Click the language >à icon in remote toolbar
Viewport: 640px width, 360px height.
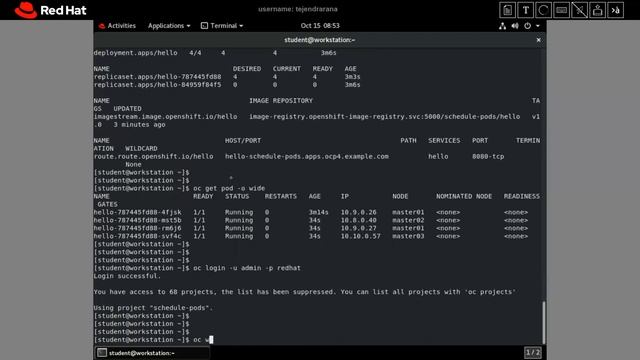[615, 10]
